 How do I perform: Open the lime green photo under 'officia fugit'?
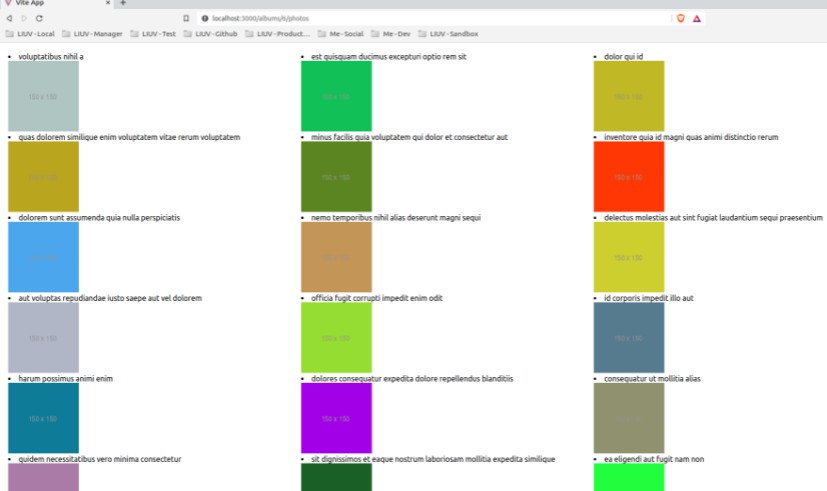click(336, 338)
